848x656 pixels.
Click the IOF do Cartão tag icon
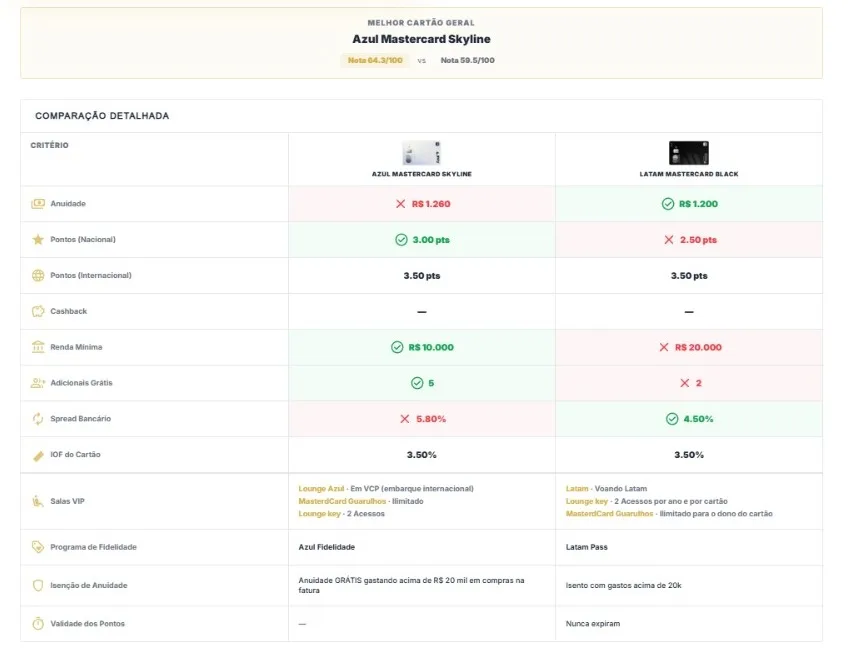point(38,455)
